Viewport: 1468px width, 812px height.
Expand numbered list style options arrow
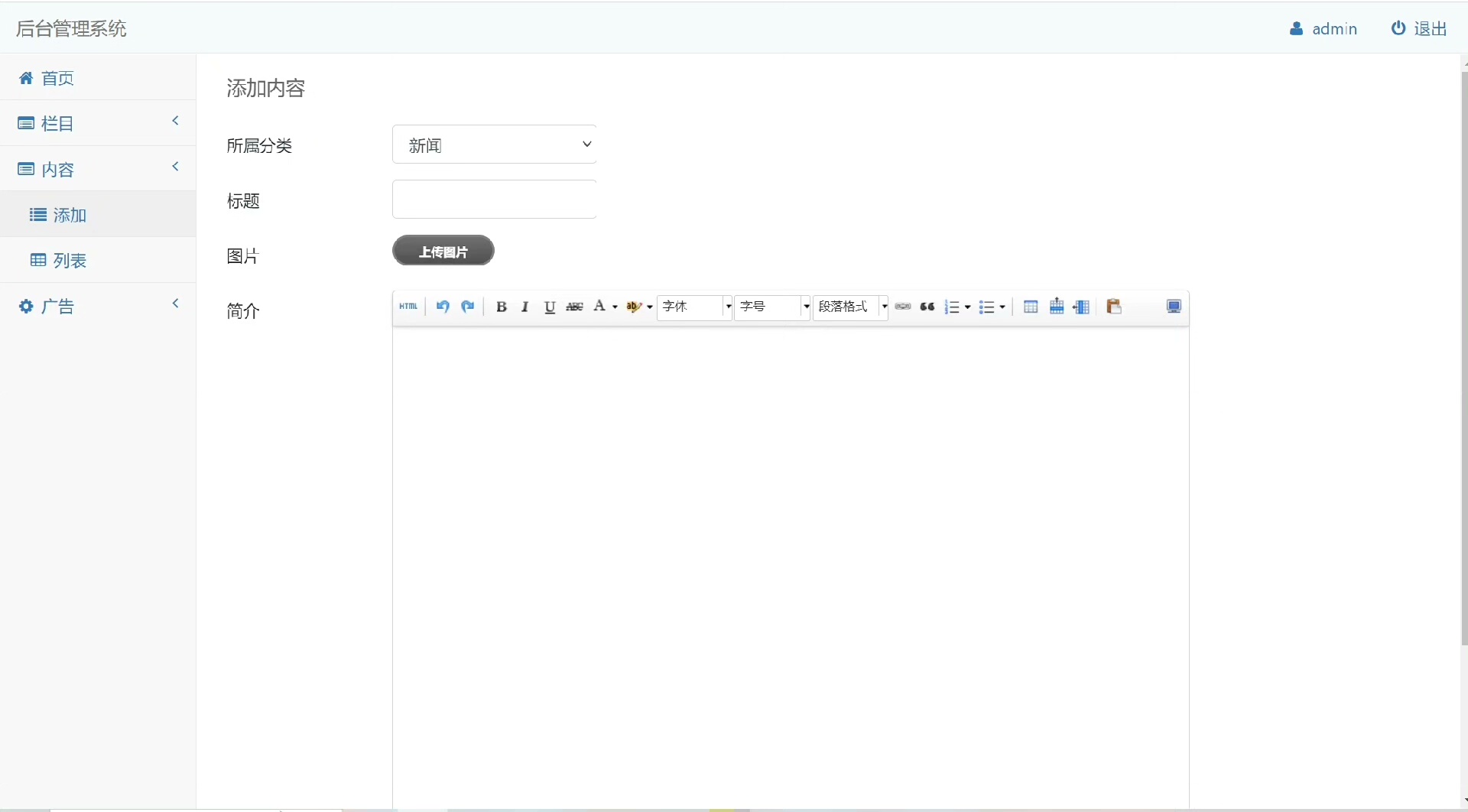pos(968,307)
